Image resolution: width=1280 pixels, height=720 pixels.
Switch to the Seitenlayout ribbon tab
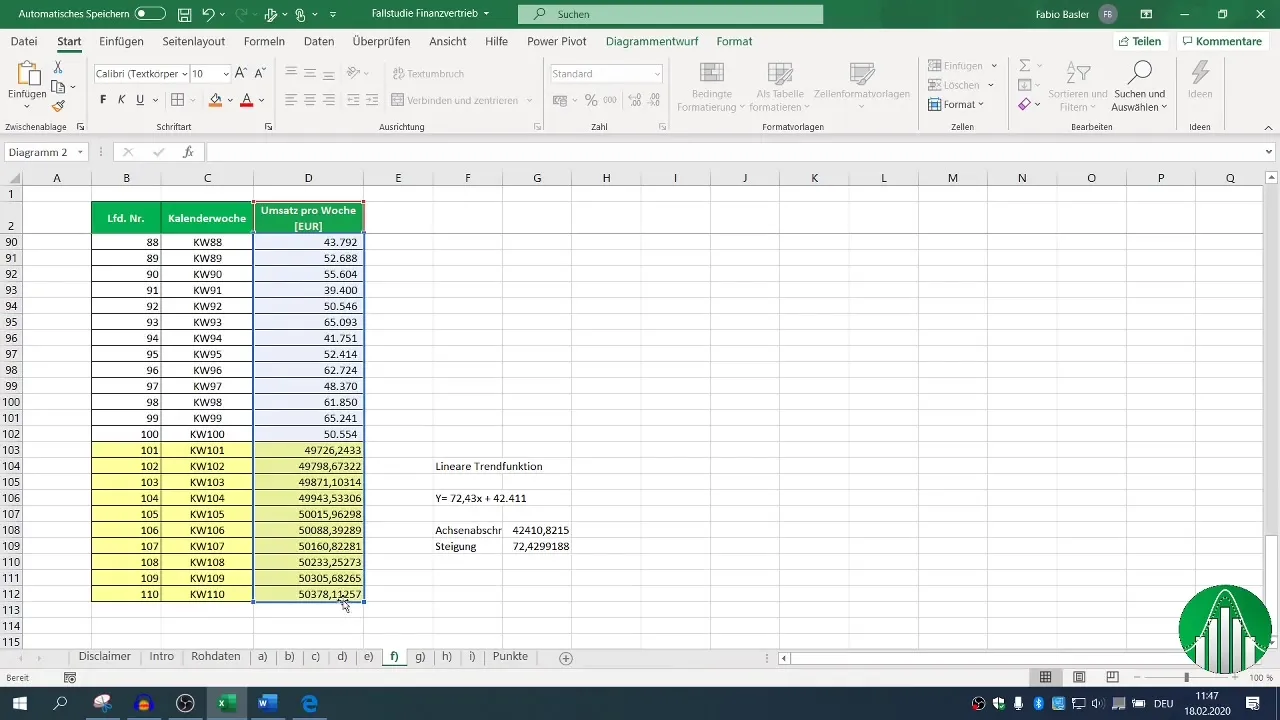(194, 41)
